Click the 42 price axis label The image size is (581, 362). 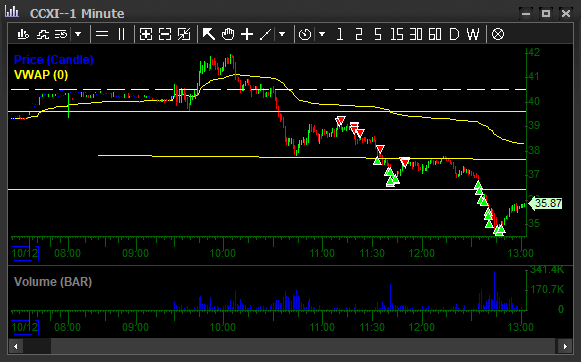(534, 52)
